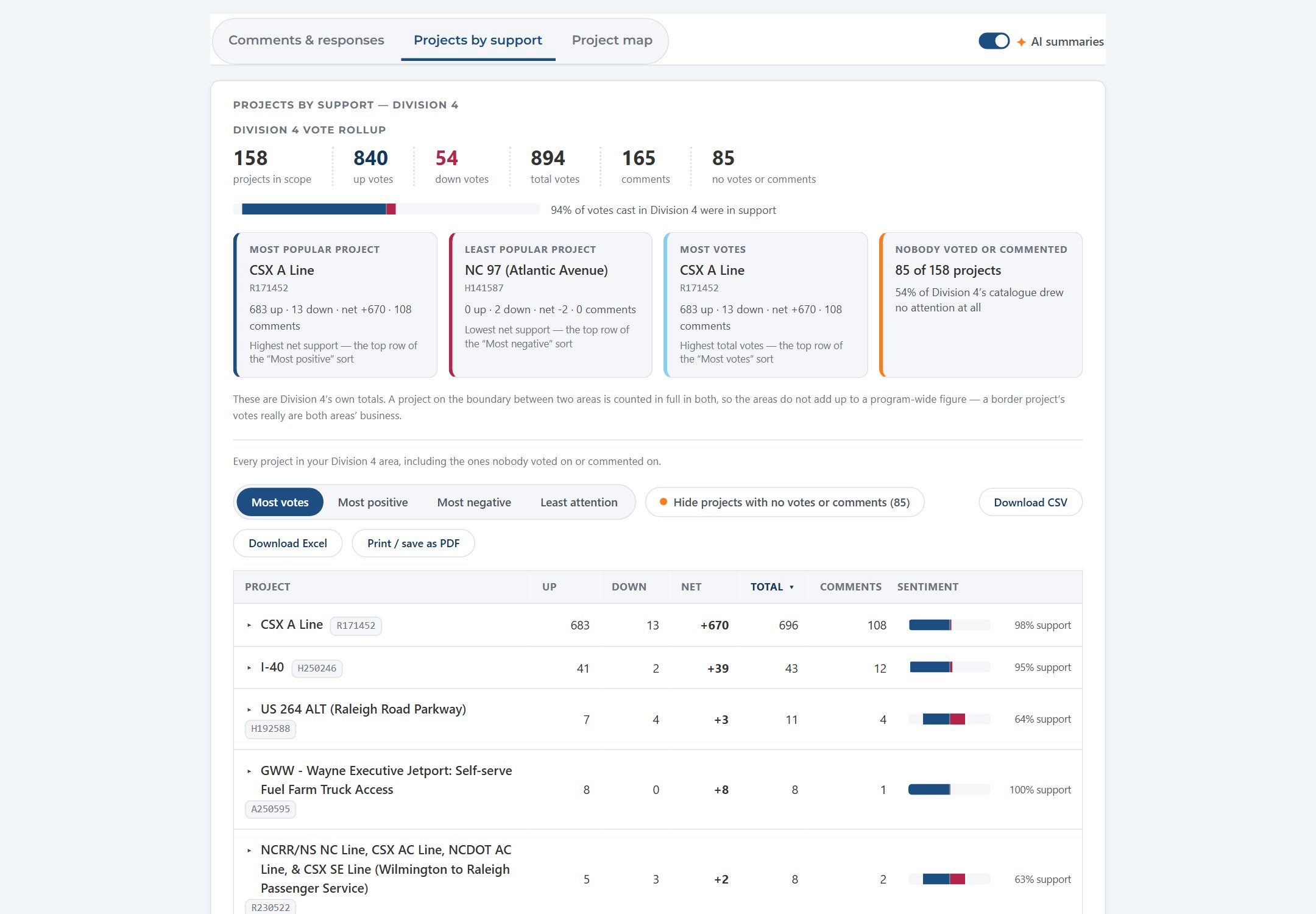The image size is (1316, 914).
Task: Click the 98% support label
Action: click(1042, 625)
